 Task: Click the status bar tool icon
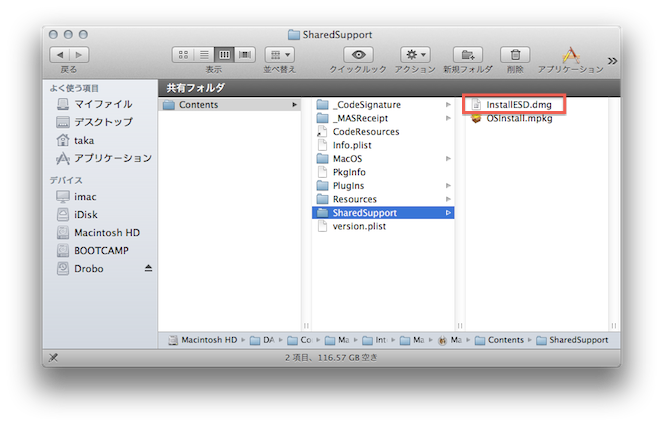tap(53, 357)
